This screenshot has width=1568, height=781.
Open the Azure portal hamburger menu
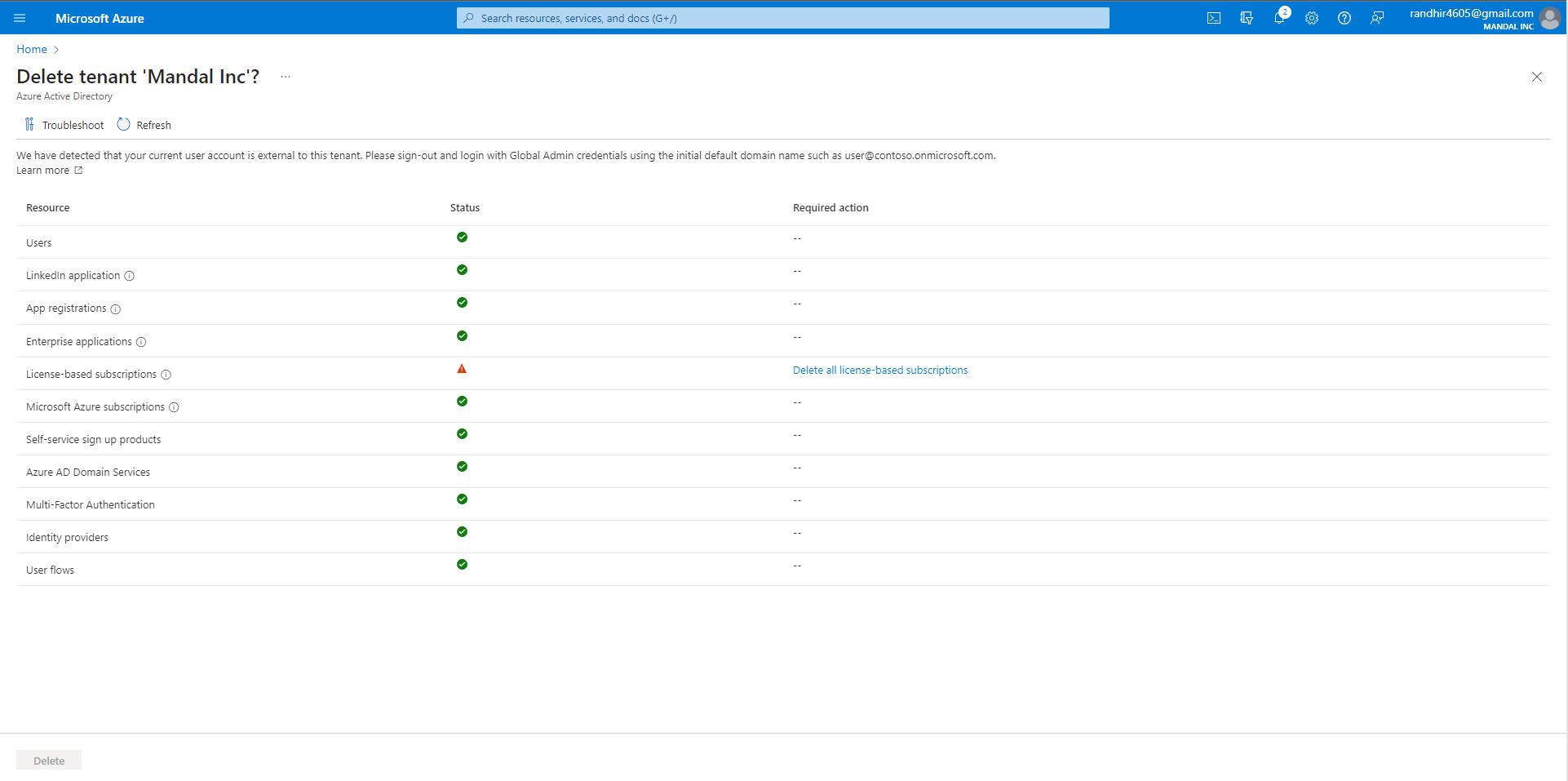[20, 18]
